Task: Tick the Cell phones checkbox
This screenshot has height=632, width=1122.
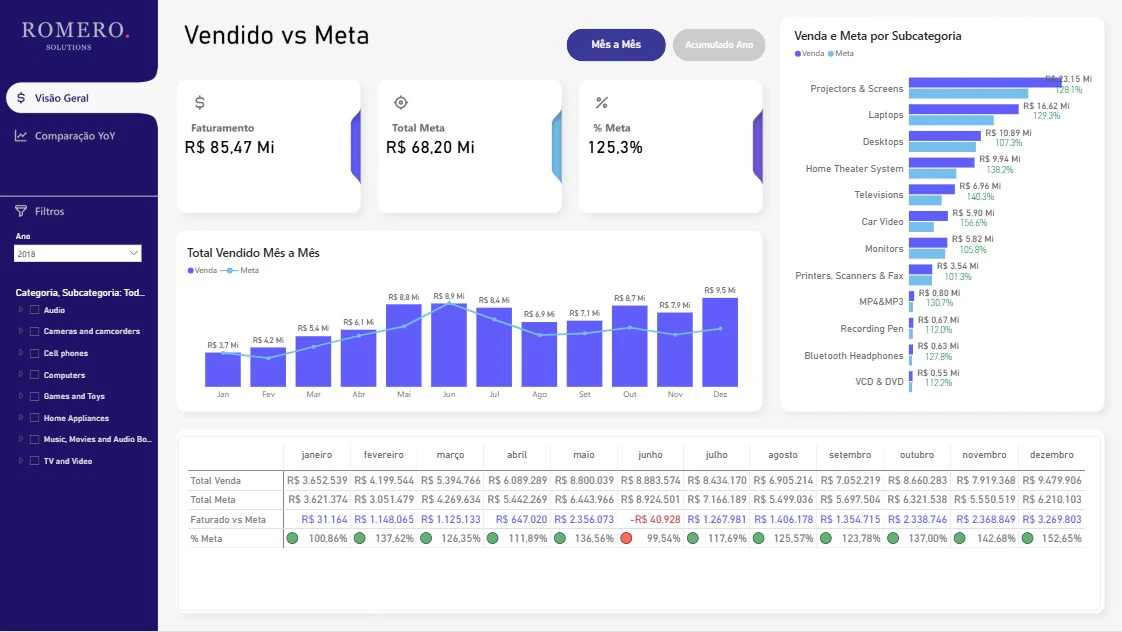Action: 34,353
